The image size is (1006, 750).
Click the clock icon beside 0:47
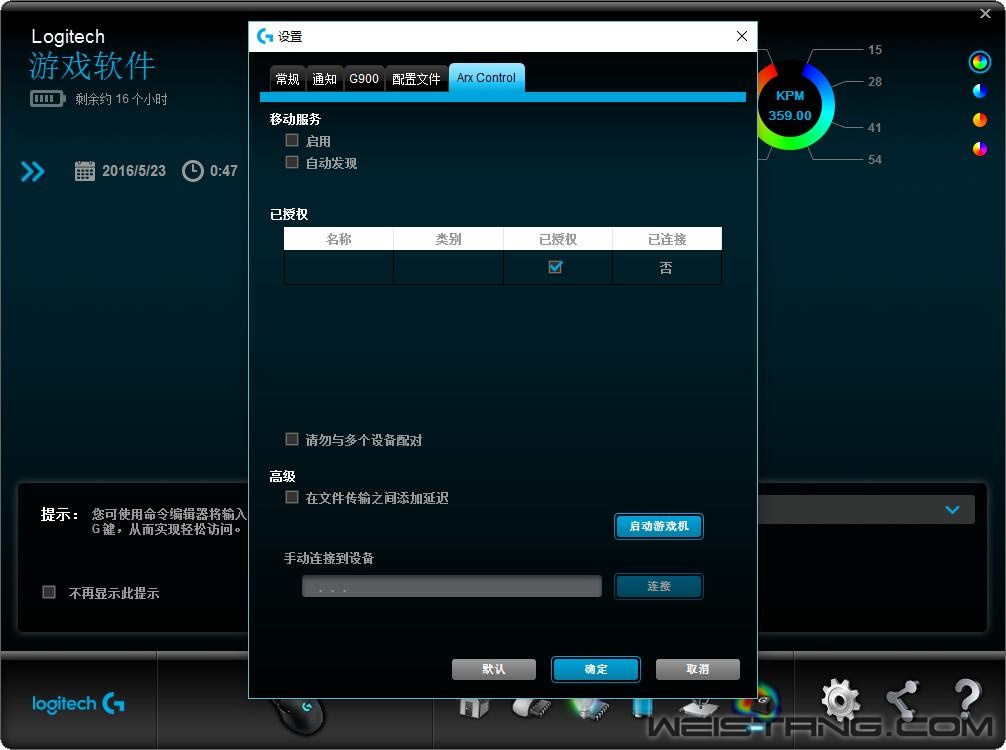(192, 171)
